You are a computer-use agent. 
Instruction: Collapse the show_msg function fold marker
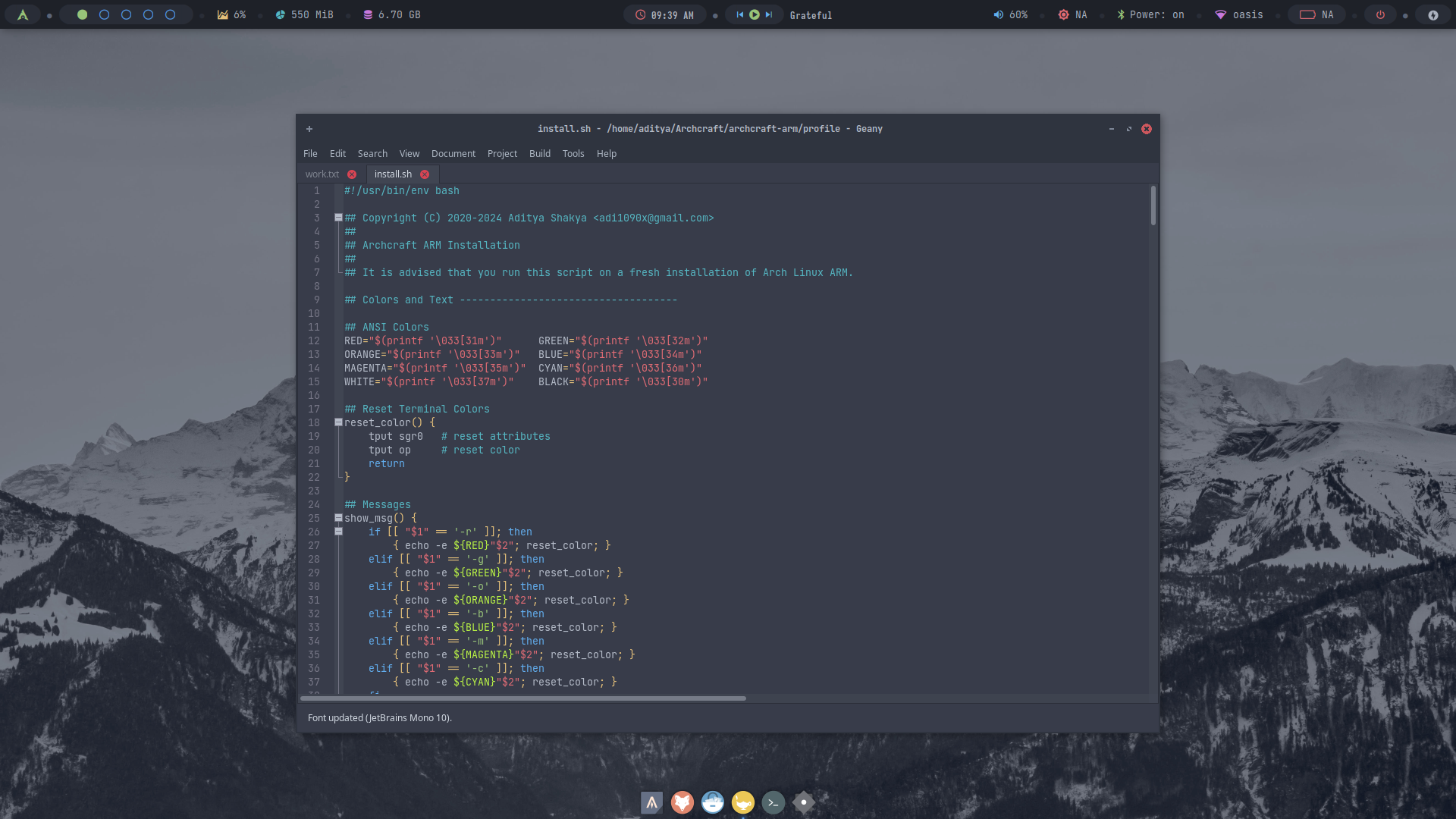click(x=338, y=518)
